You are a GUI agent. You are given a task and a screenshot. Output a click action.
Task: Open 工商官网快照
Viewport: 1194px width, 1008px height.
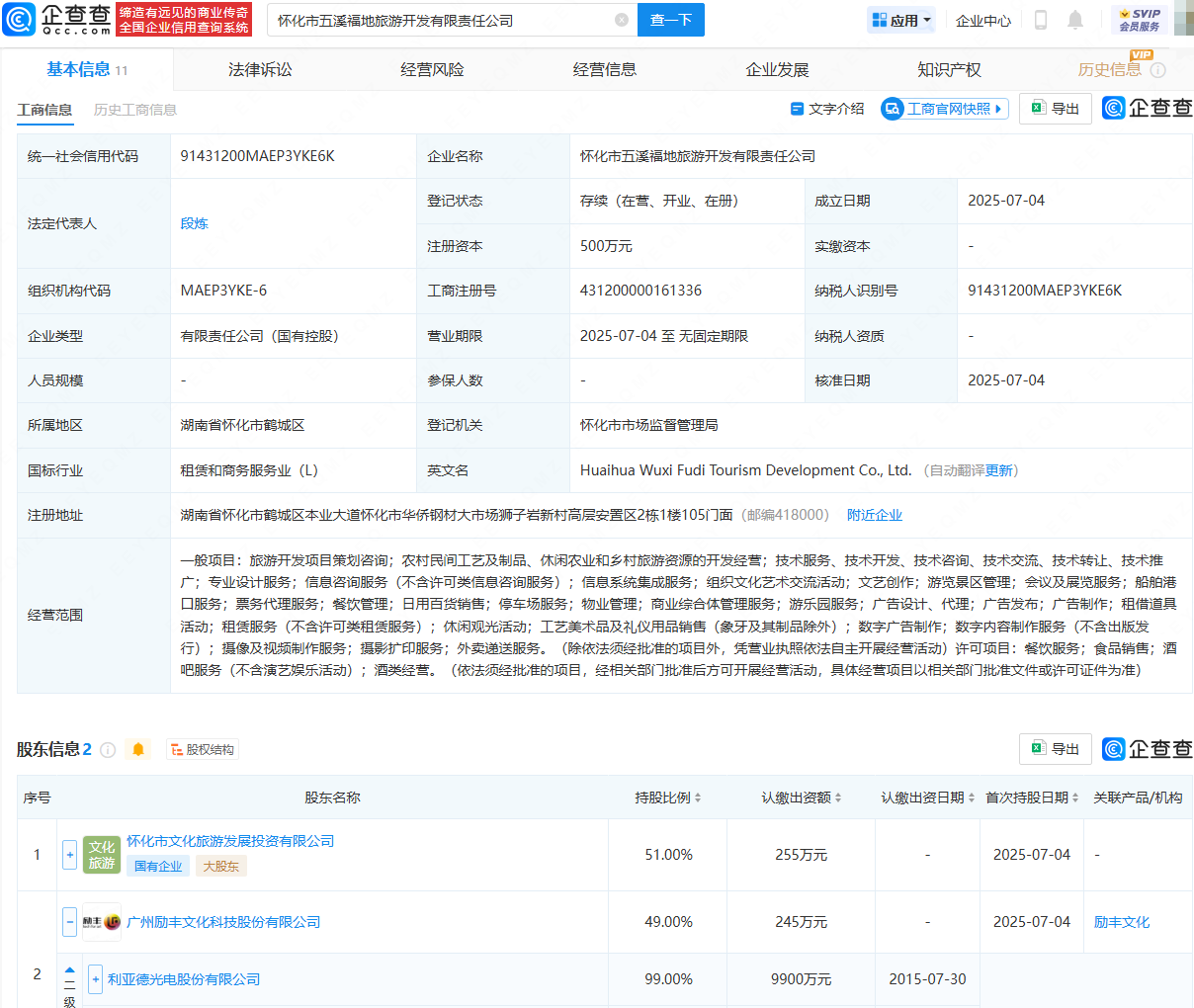tap(944, 109)
